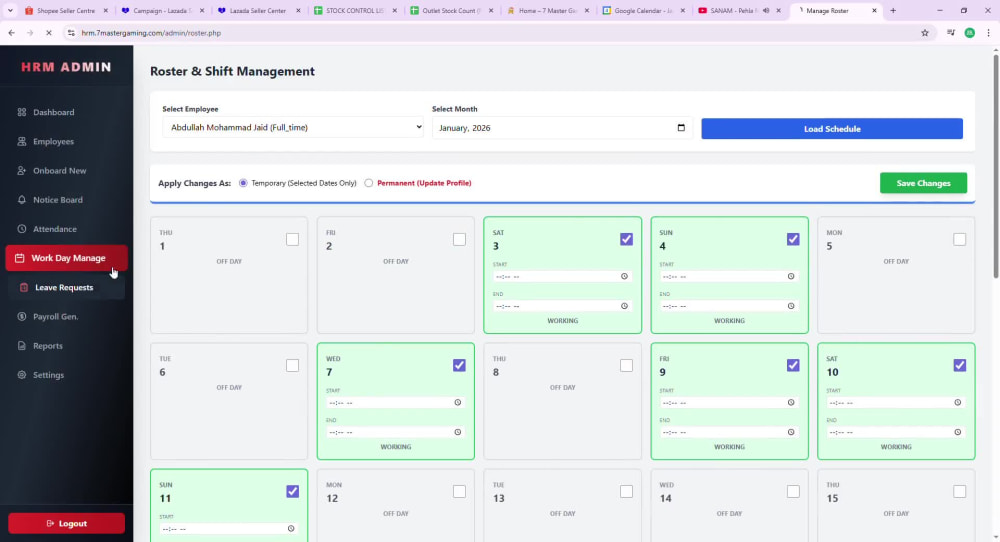Click Save Changes button
Screen dimensions: 1000x542
pos(923,183)
